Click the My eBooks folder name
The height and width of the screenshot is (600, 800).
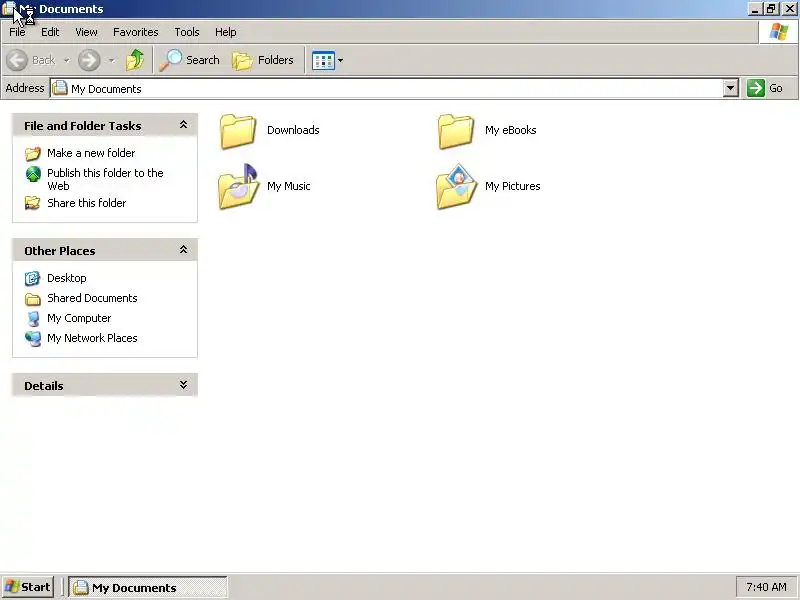[511, 130]
